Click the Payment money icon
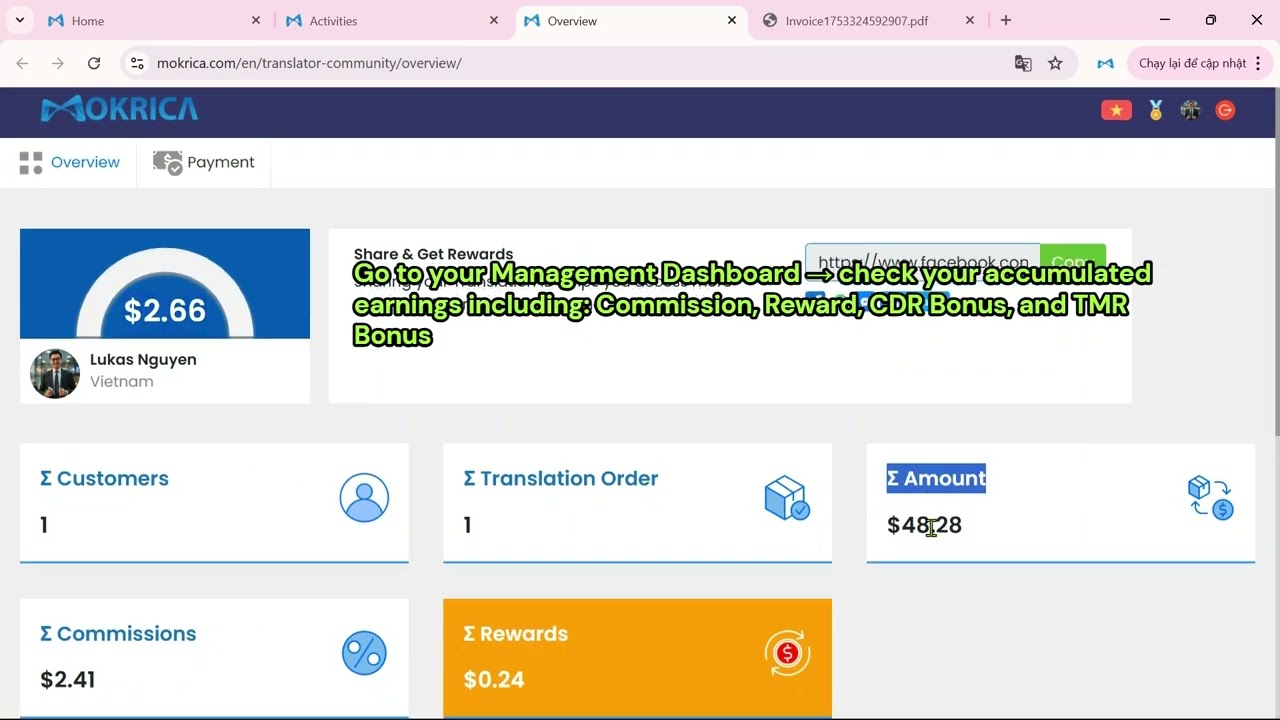 point(167,163)
